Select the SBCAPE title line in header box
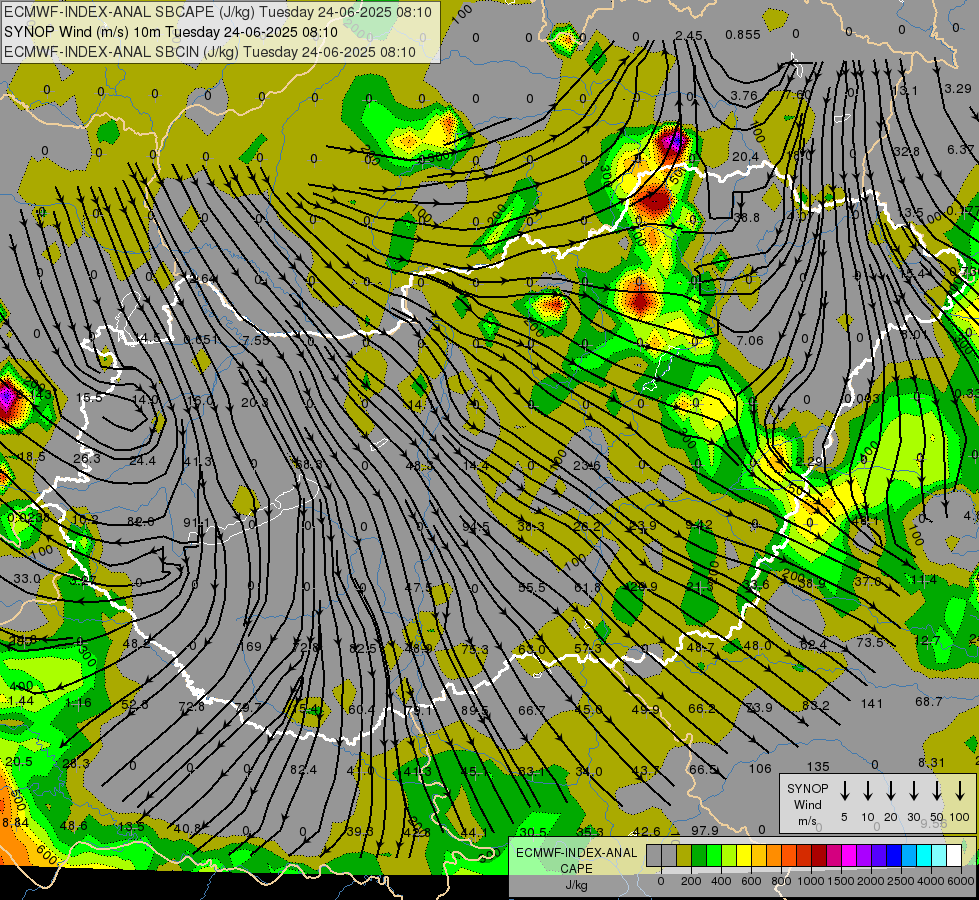Screen dimensions: 979x900 217,12
